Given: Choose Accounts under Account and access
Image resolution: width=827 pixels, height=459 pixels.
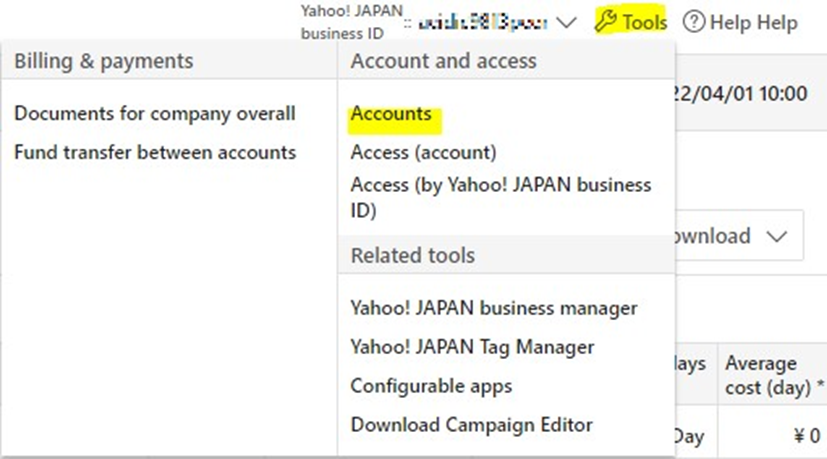Looking at the screenshot, I should [x=391, y=113].
